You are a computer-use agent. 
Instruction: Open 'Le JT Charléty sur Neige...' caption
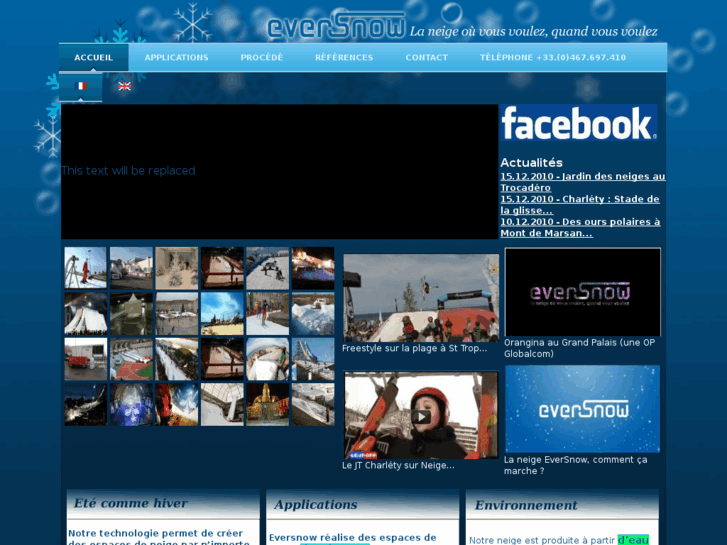pyautogui.click(x=398, y=465)
